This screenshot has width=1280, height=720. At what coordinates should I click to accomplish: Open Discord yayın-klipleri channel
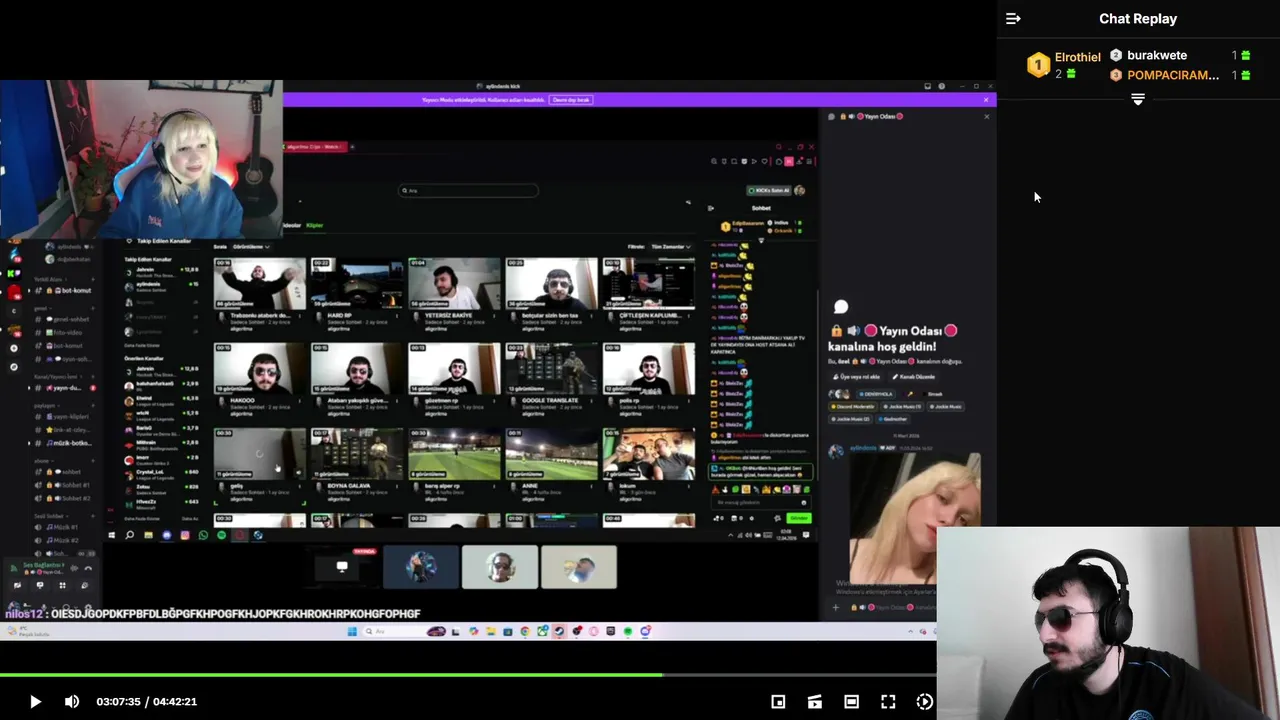tap(67, 416)
